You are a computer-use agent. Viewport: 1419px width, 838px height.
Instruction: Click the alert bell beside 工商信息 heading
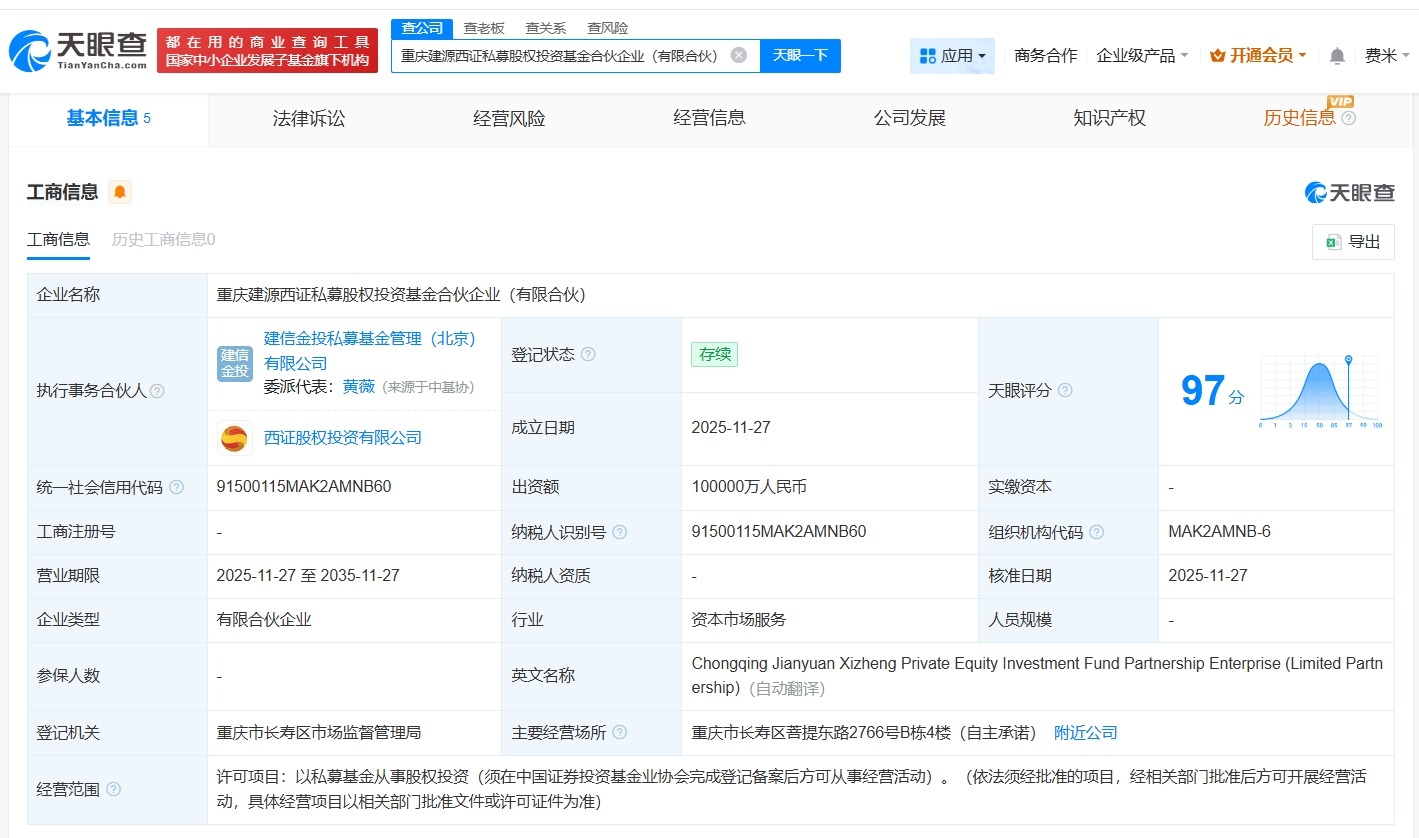click(119, 192)
